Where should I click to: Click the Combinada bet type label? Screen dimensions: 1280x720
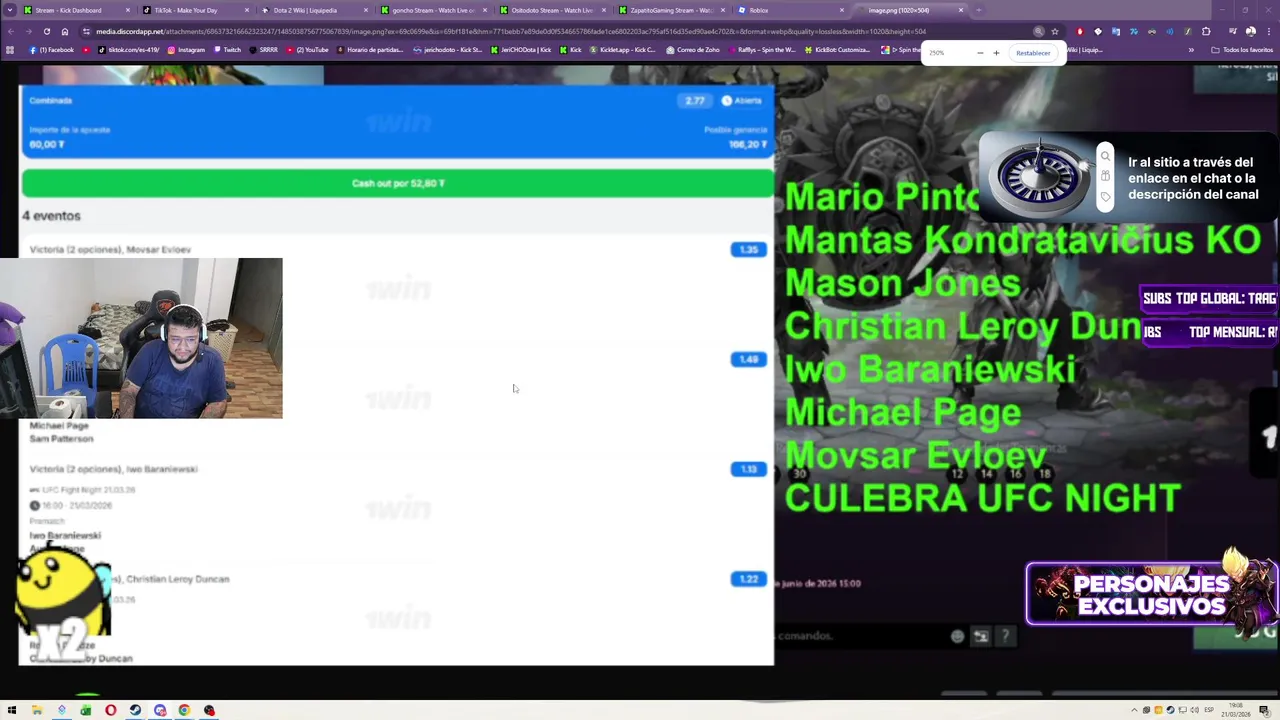click(51, 101)
